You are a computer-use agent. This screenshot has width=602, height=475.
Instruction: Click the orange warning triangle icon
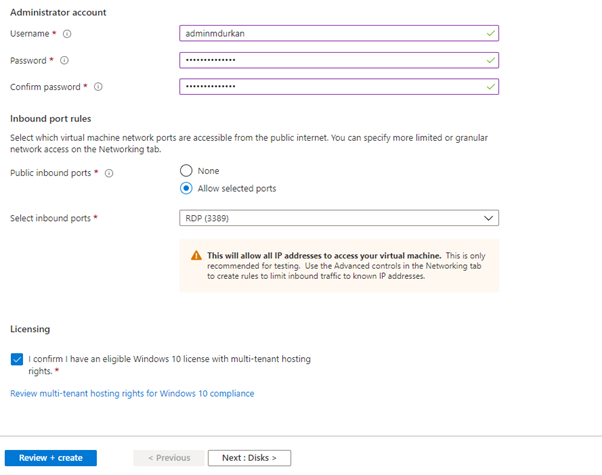196,255
